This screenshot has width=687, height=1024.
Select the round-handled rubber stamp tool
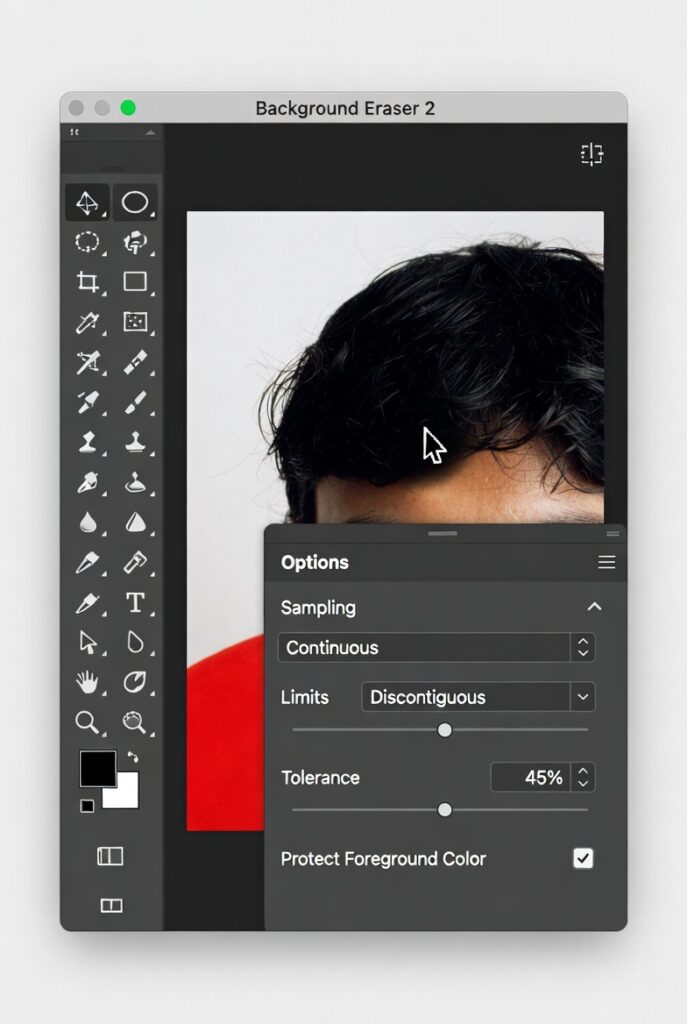coord(135,442)
